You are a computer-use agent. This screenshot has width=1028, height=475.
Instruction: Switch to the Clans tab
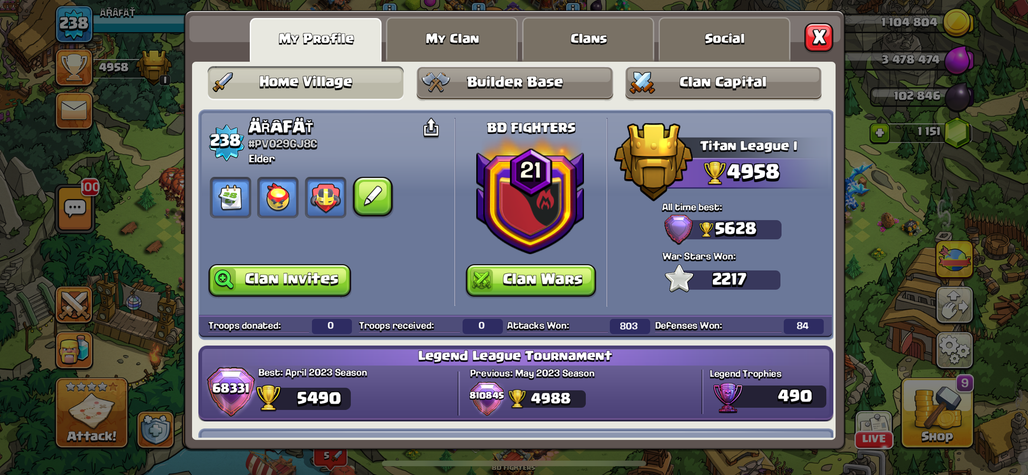(588, 39)
